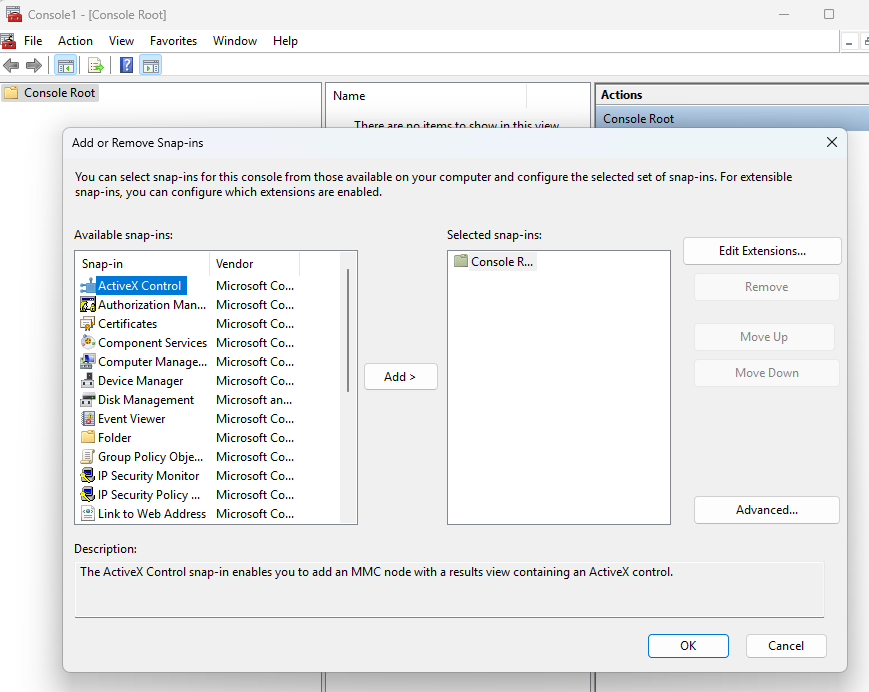Click the Authorization Manager snap-in icon

pos(88,305)
